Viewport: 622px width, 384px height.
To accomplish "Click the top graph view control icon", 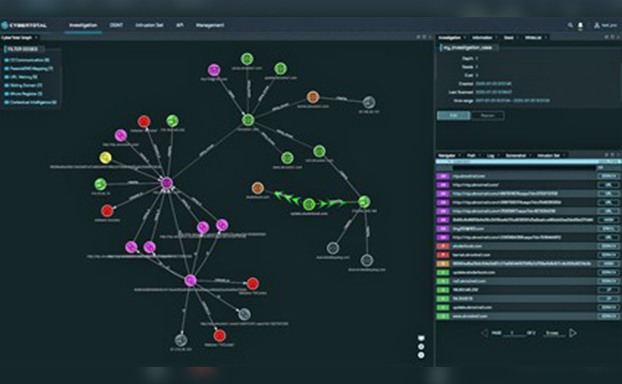I will point(421,338).
